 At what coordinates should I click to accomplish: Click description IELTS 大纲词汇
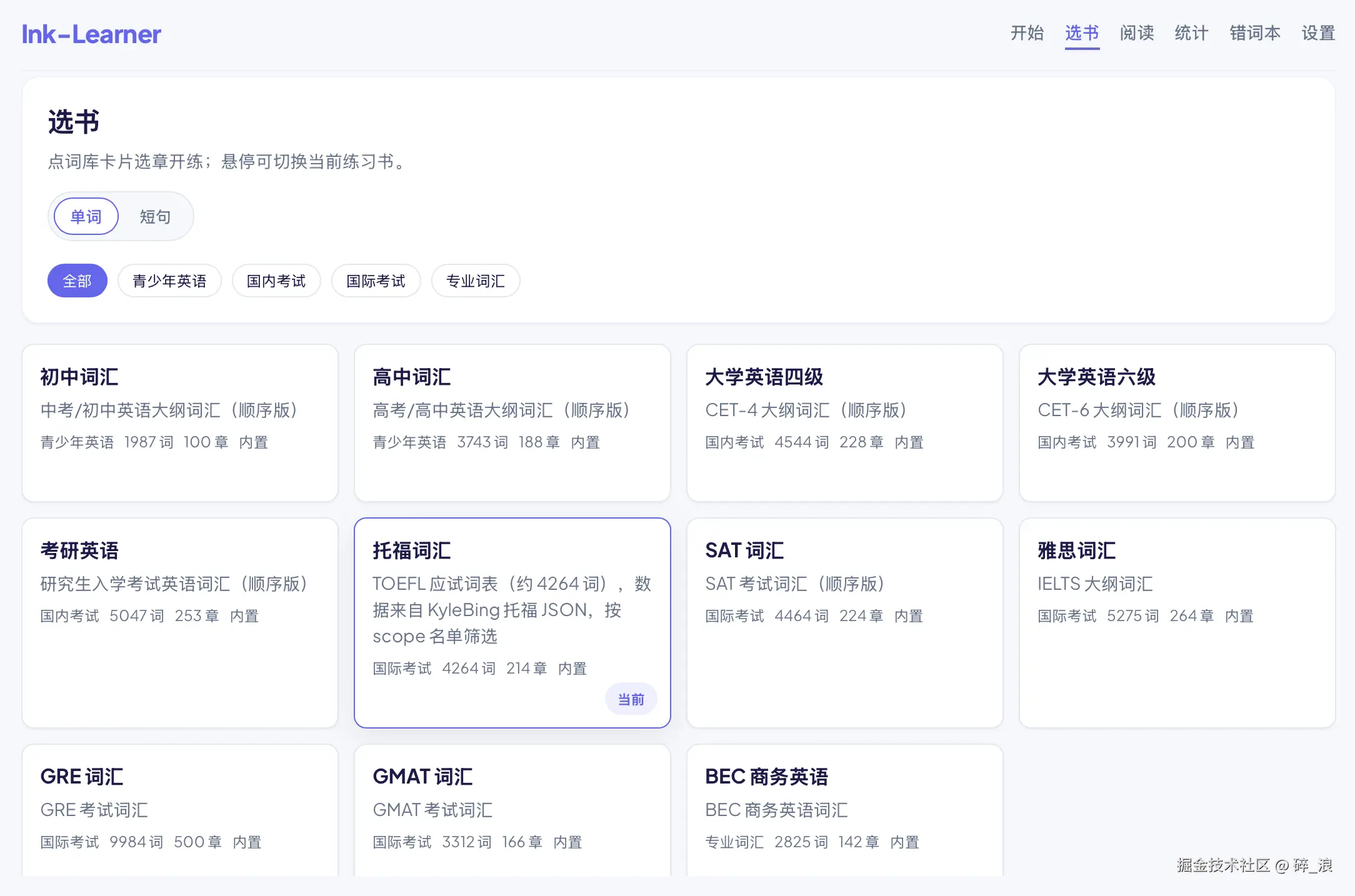click(x=1095, y=584)
